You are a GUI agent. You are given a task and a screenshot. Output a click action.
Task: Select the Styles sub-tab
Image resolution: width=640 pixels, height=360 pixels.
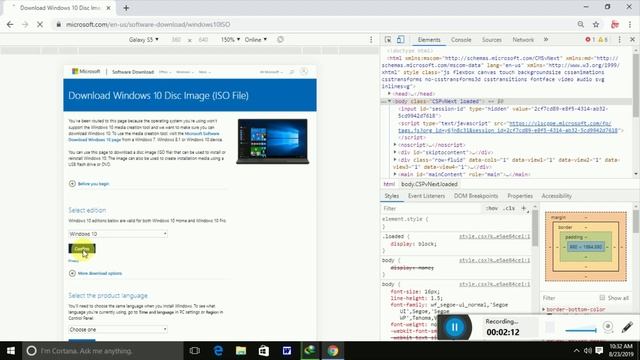(x=391, y=196)
